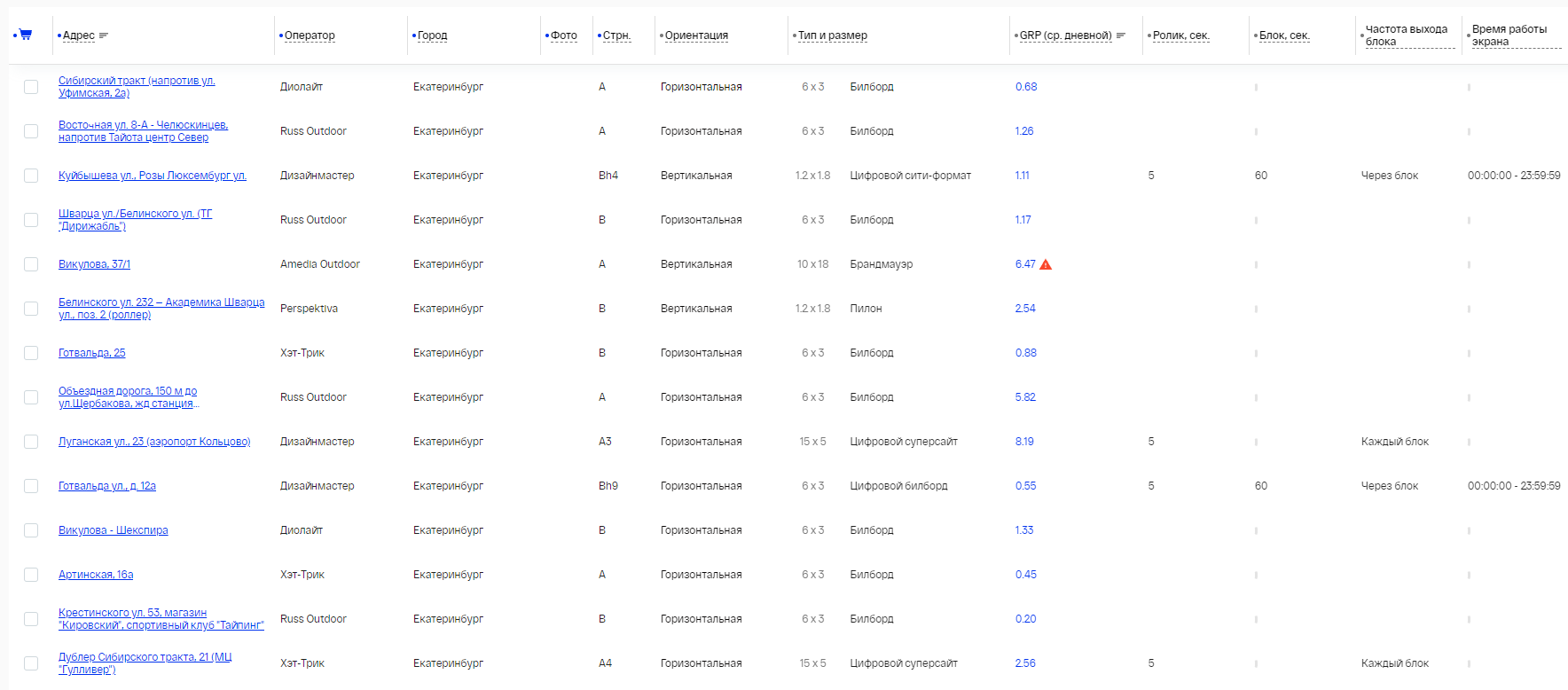
Task: Click the shopping cart icon in header
Action: (26, 35)
